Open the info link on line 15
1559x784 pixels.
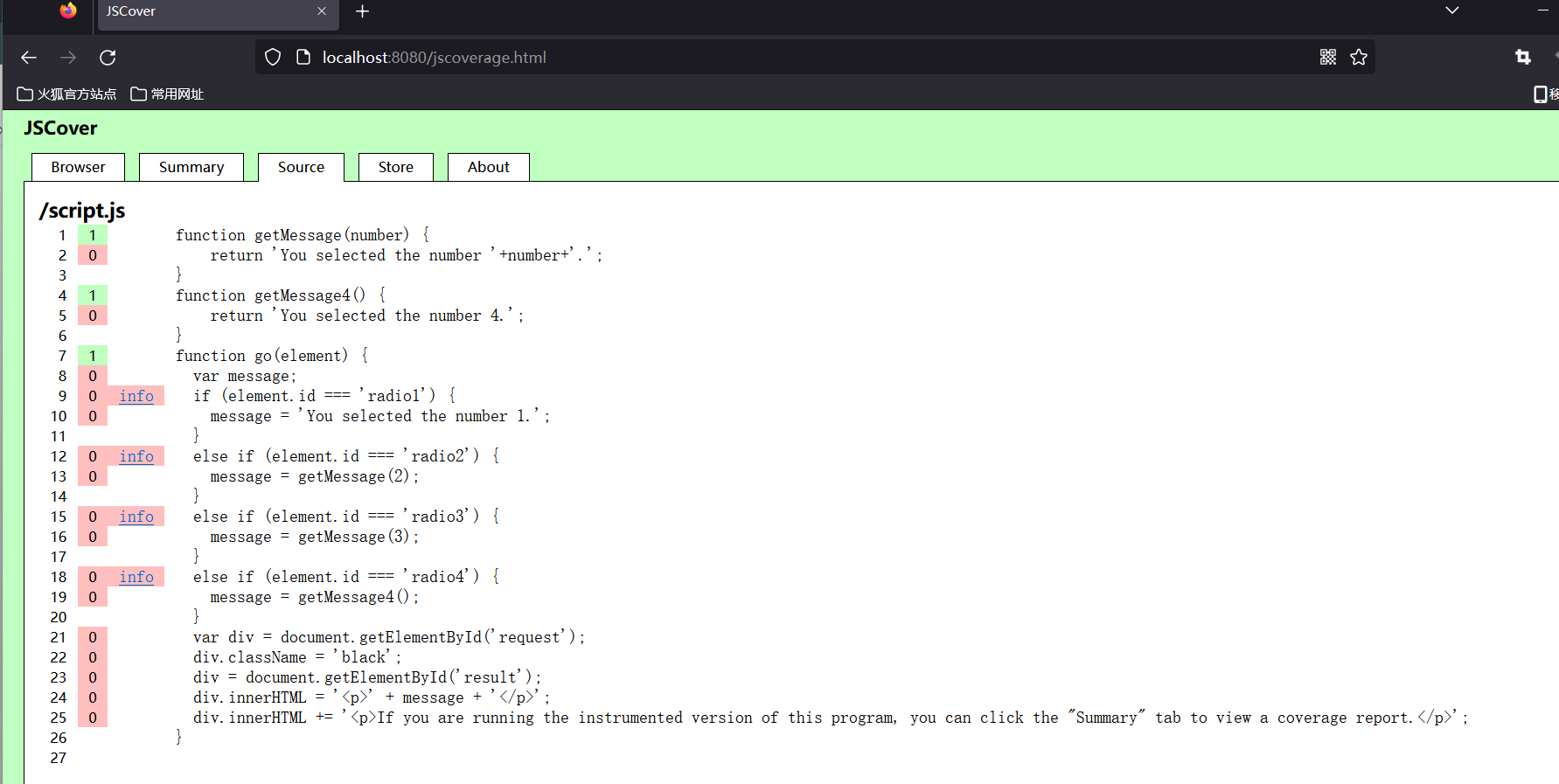click(136, 517)
